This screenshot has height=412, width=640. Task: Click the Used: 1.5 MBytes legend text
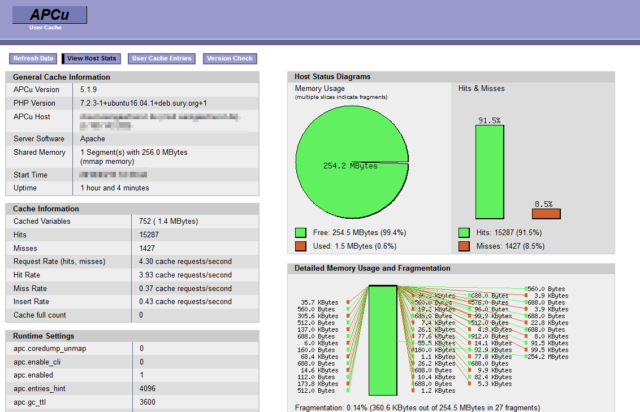(355, 246)
